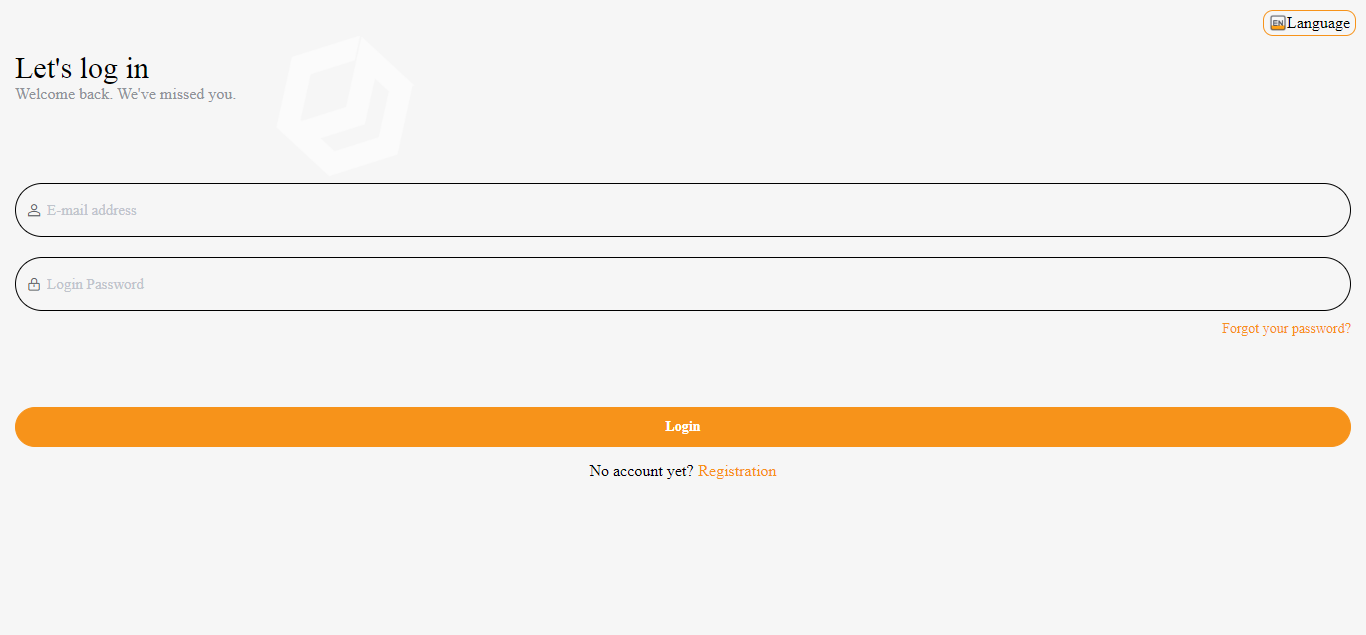
Task: Click the Welcome back subtitle text
Action: pyautogui.click(x=125, y=94)
